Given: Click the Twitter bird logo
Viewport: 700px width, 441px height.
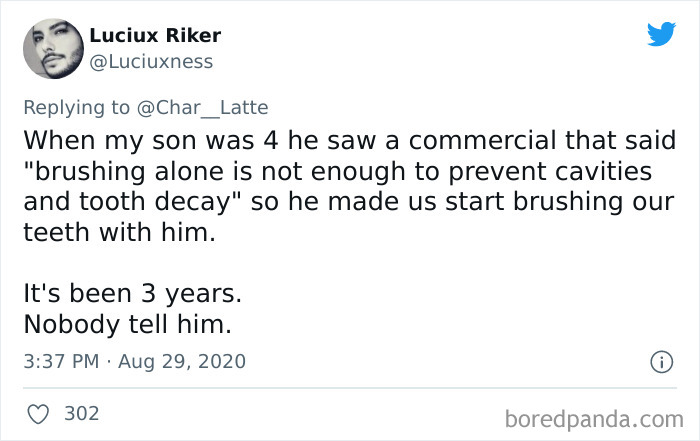Looking at the screenshot, I should [x=661, y=35].
